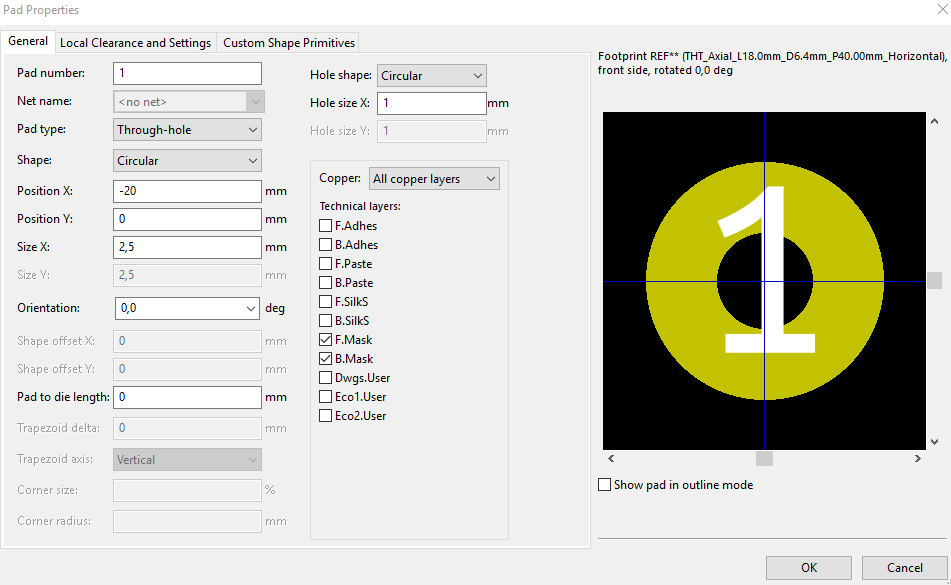The image size is (951, 585).
Task: Toggle Show pad in outline mode
Action: pyautogui.click(x=605, y=484)
